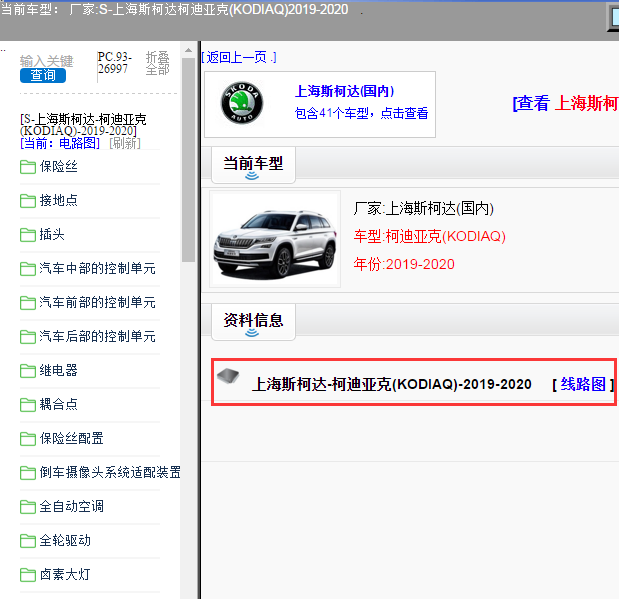Open the 全轮驱动 folder icon
The width and height of the screenshot is (619, 599).
pos(28,541)
